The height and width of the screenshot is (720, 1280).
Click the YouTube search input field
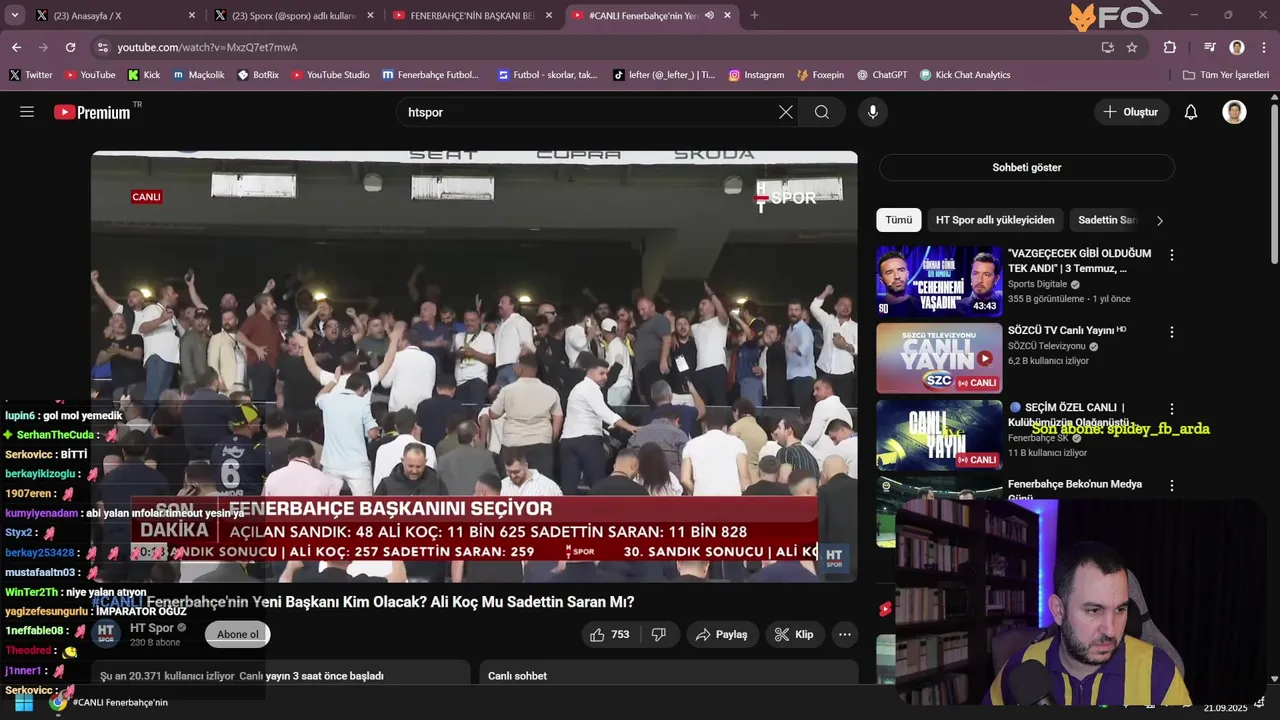click(588, 112)
